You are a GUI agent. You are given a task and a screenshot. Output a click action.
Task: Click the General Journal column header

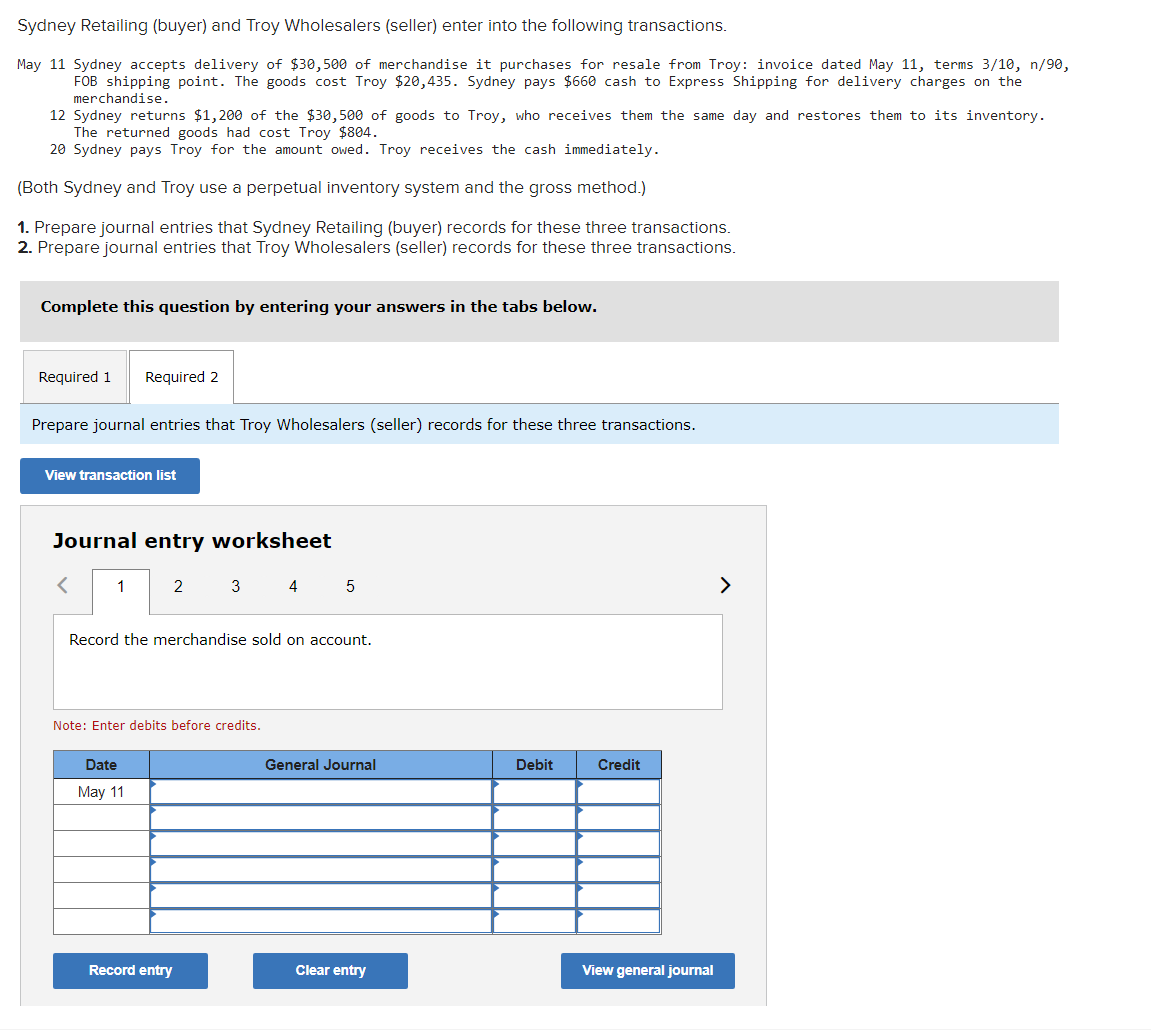321,765
